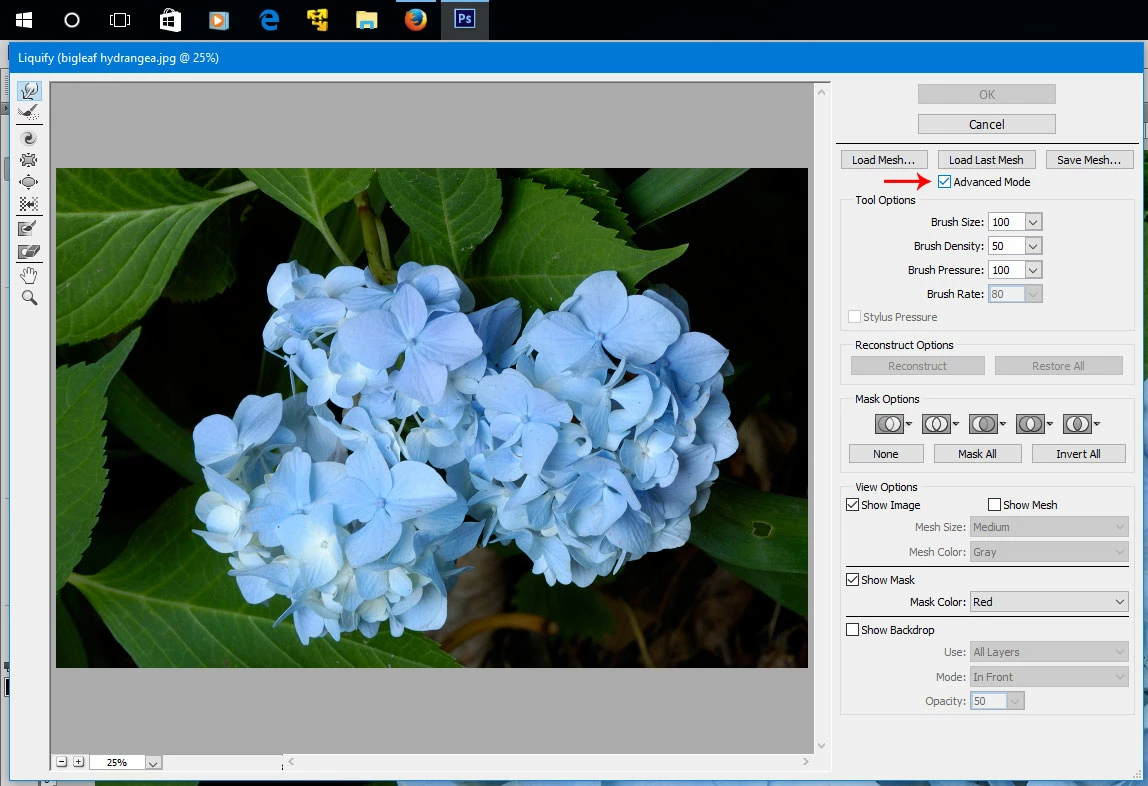This screenshot has height=786, width=1148.
Task: Click the preview vertical scrollbar up arrow
Action: click(821, 92)
